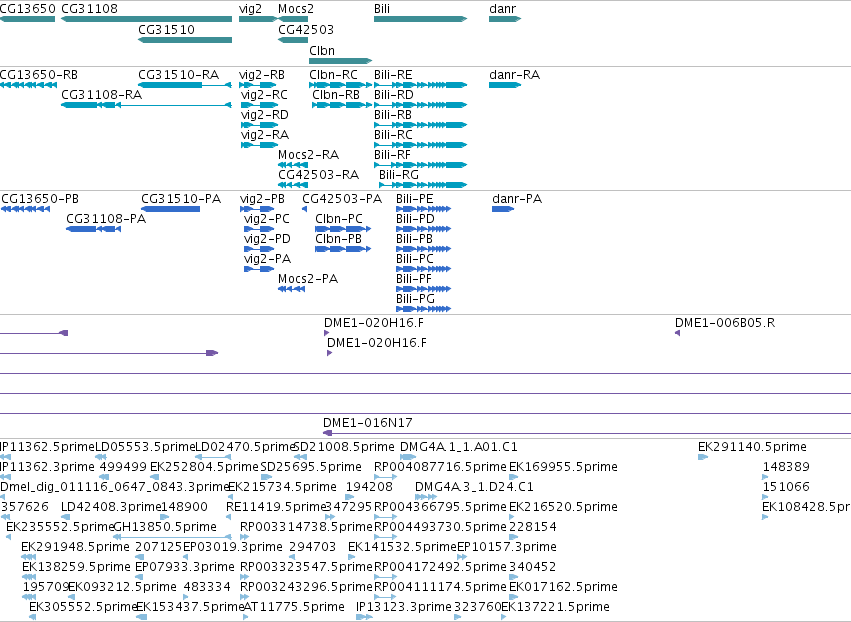Select the vig2-PC protein label
This screenshot has width=851, height=622.
tap(266, 219)
